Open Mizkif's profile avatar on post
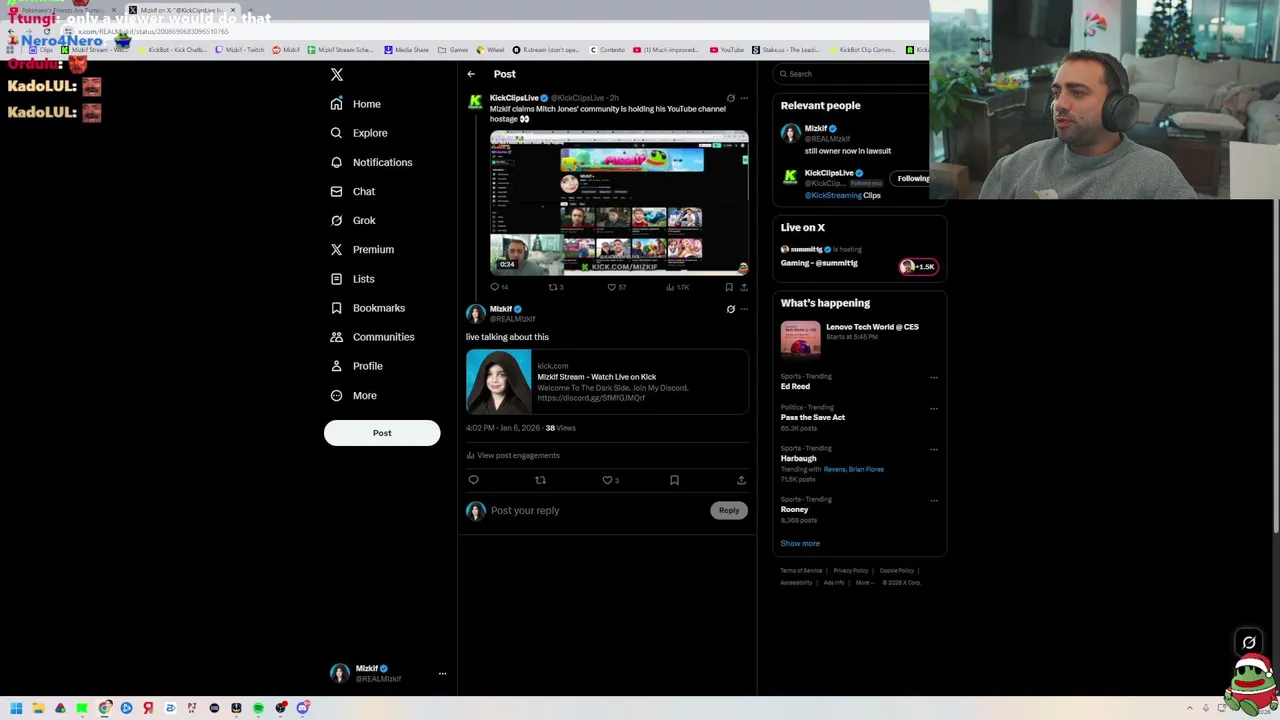Viewport: 1280px width, 720px height. click(x=475, y=314)
